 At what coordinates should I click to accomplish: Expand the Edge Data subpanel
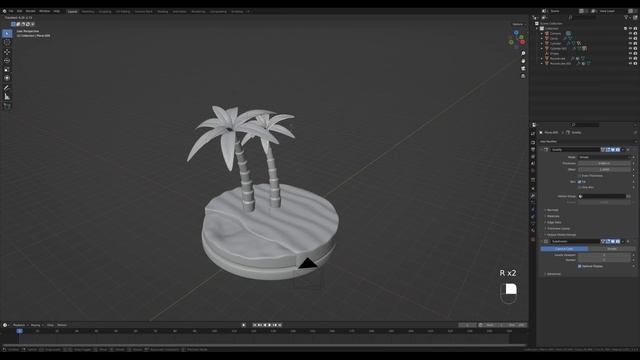pyautogui.click(x=553, y=222)
